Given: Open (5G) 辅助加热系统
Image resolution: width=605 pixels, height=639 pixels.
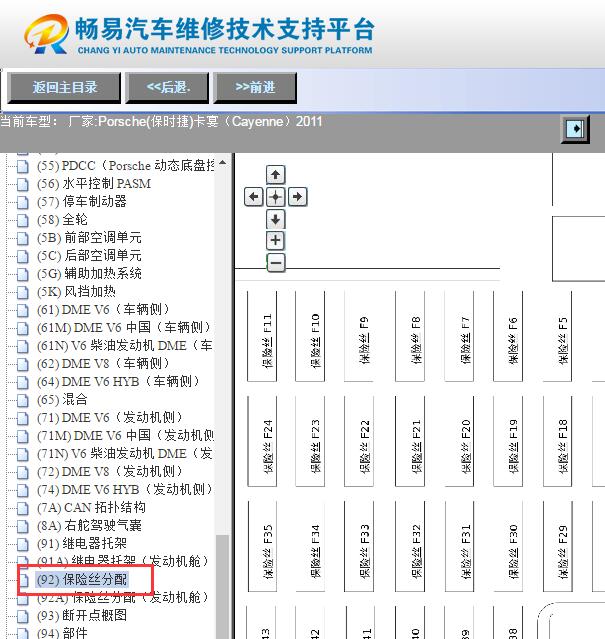Looking at the screenshot, I should [x=89, y=273].
